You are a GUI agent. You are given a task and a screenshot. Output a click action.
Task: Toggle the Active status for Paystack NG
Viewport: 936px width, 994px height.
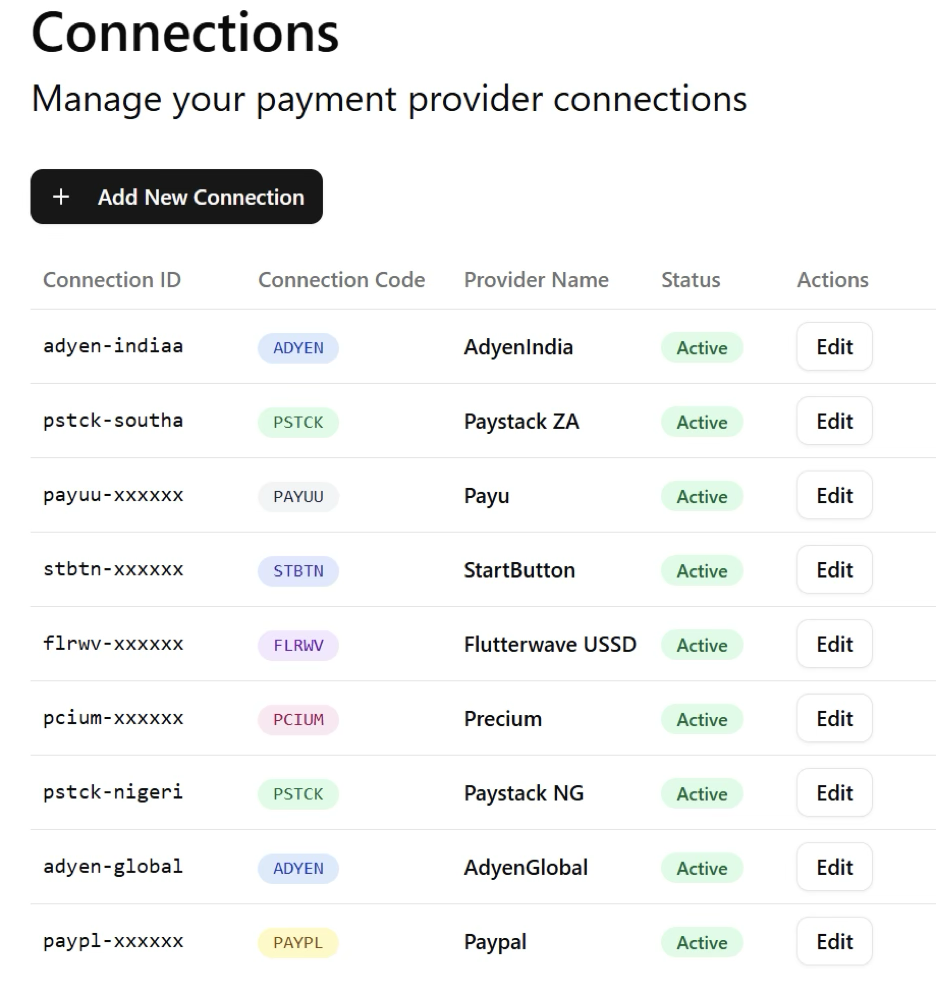[x=701, y=794]
